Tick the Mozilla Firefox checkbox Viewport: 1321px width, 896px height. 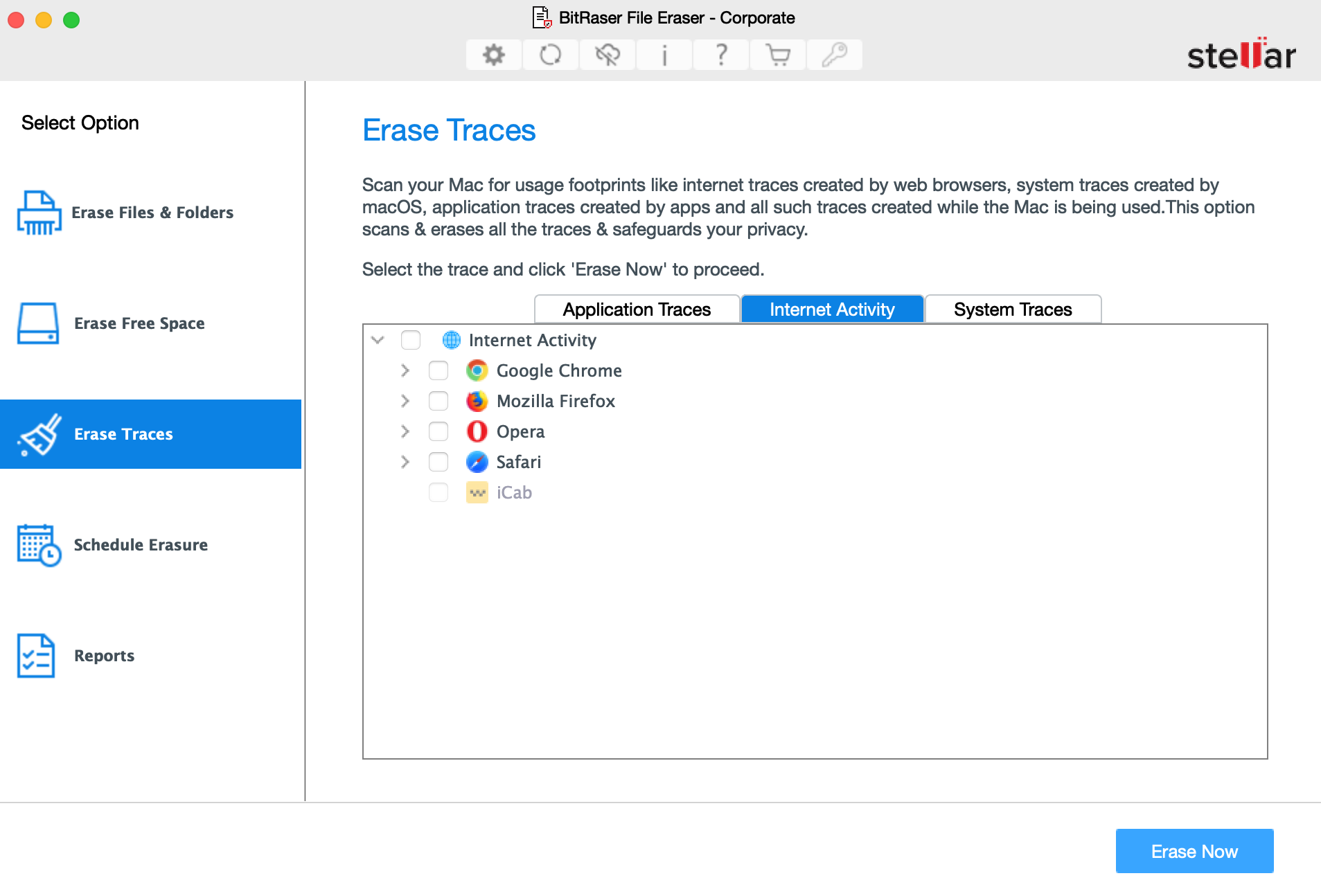(438, 401)
